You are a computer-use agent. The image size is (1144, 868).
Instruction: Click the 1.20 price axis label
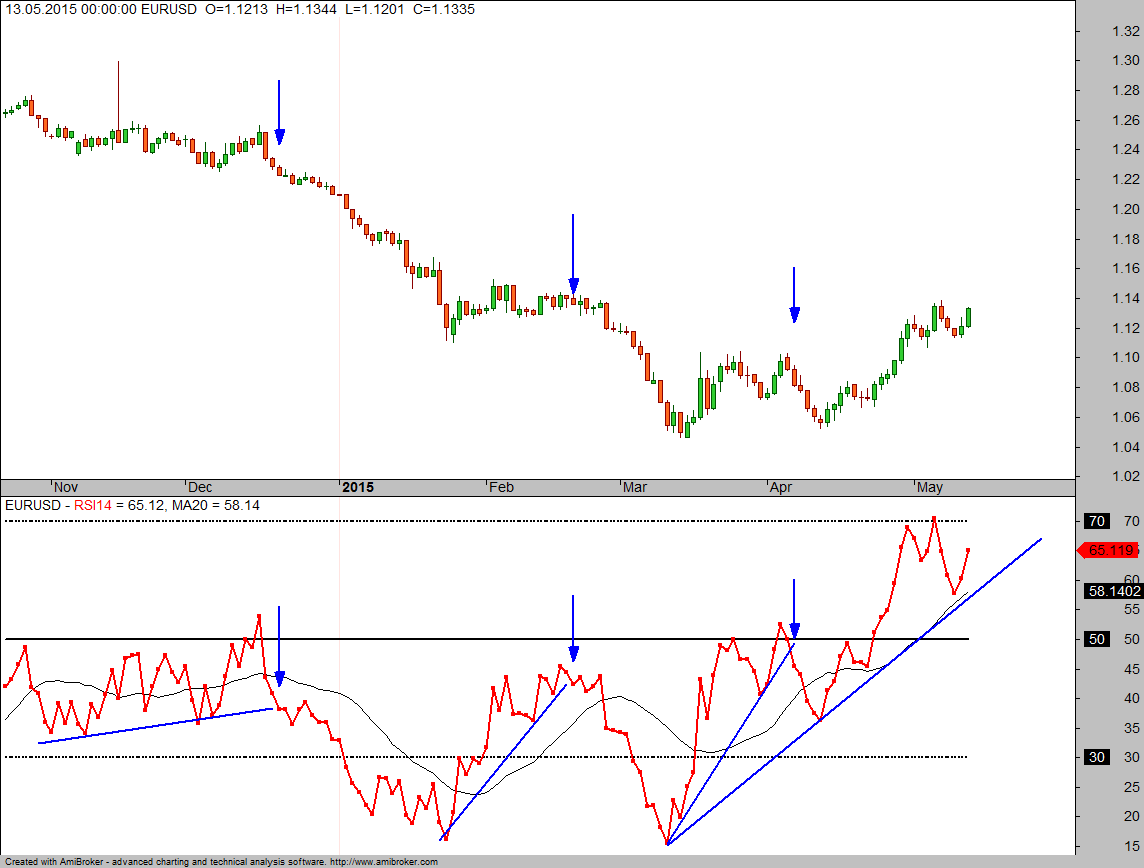[x=1125, y=209]
